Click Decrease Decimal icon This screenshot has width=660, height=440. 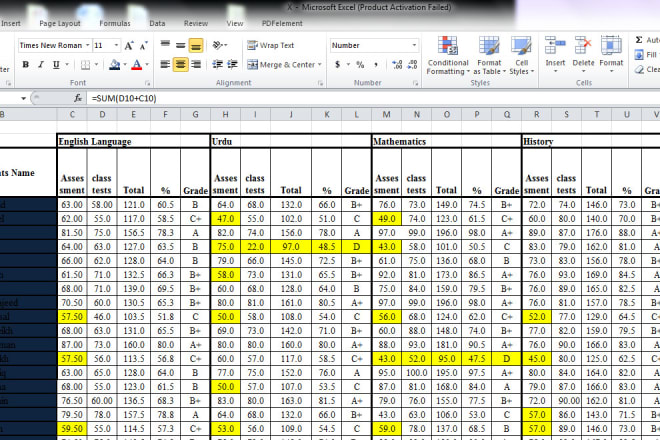[412, 64]
